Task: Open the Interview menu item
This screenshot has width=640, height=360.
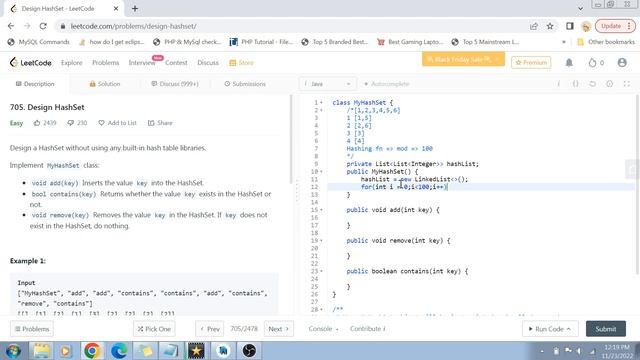Action: click(142, 63)
